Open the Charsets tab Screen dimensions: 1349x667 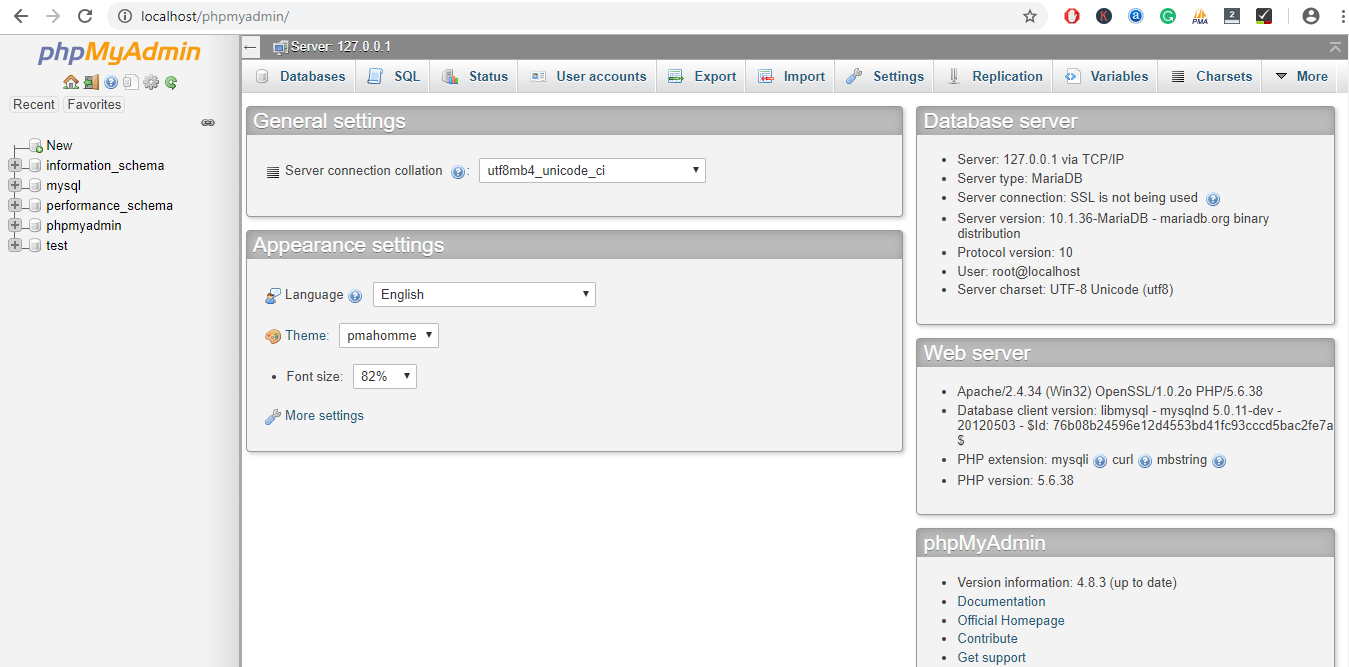[1211, 76]
